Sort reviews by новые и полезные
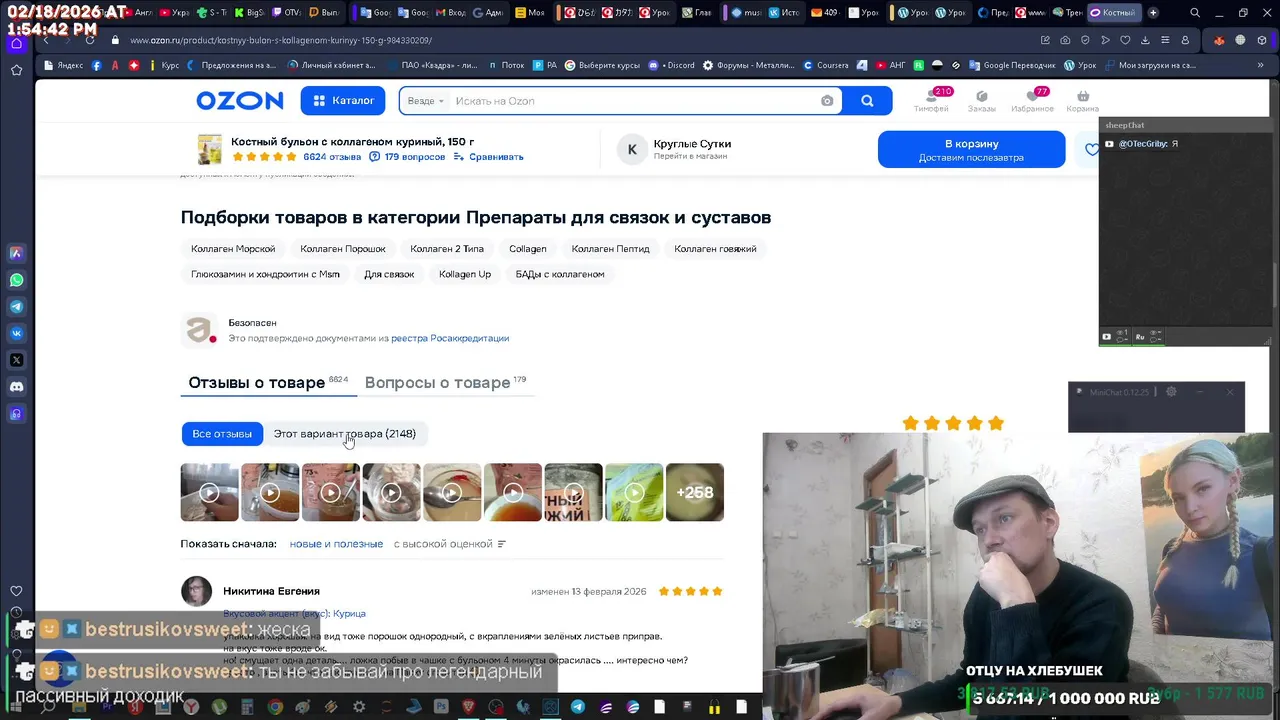Viewport: 1280px width, 720px height. point(336,544)
